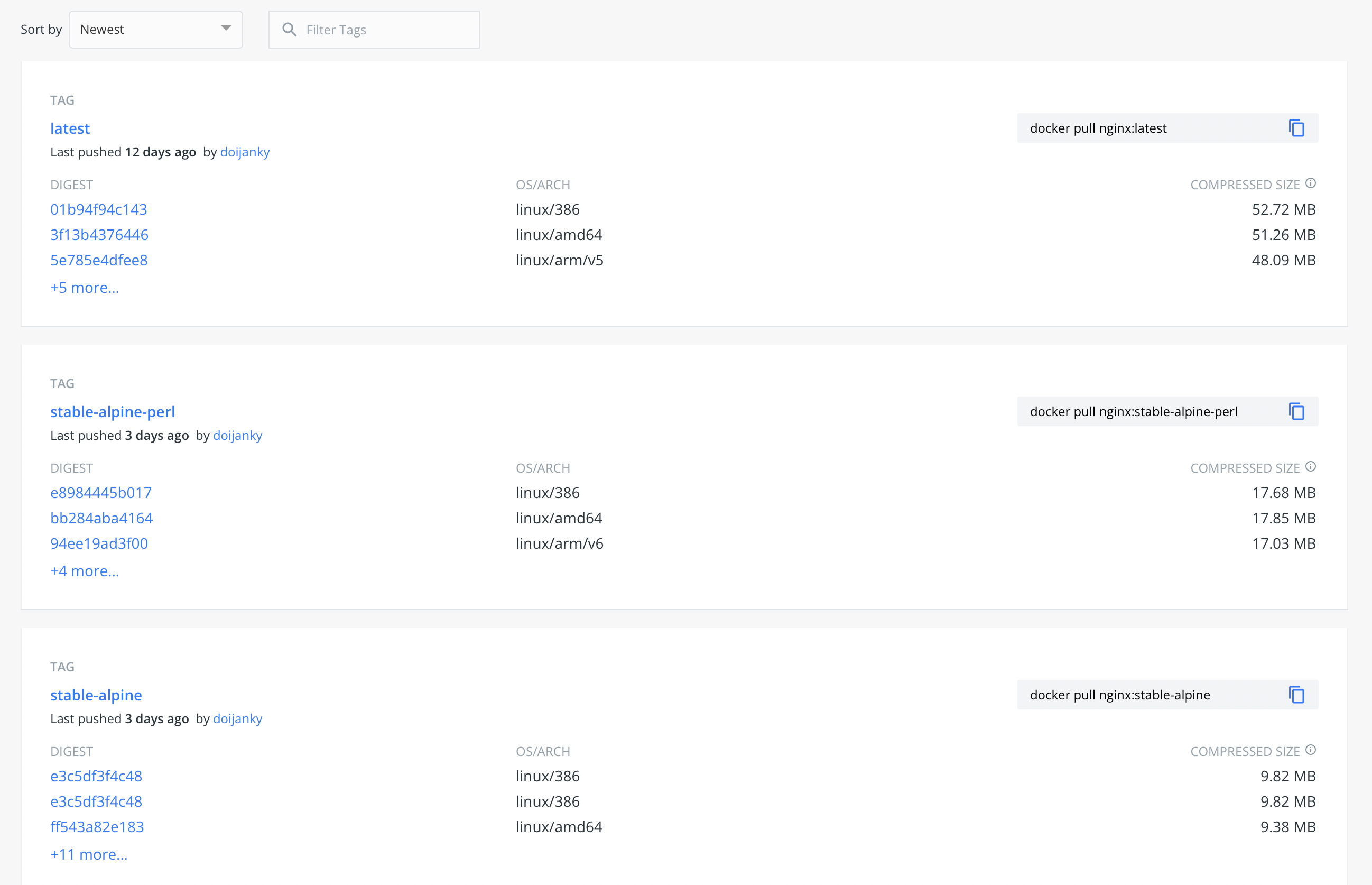Open the stable-alpine-perl tag link
1372x885 pixels.
tap(113, 411)
